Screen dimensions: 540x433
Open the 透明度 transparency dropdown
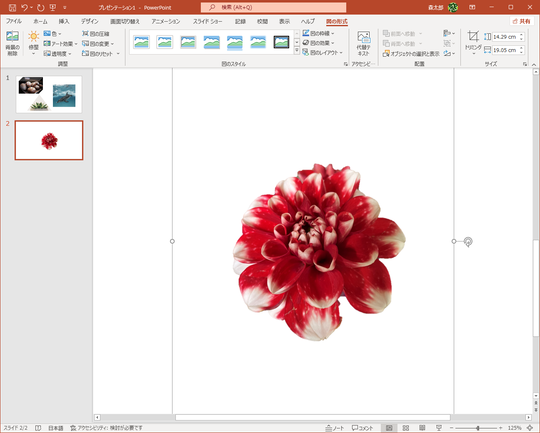57,54
